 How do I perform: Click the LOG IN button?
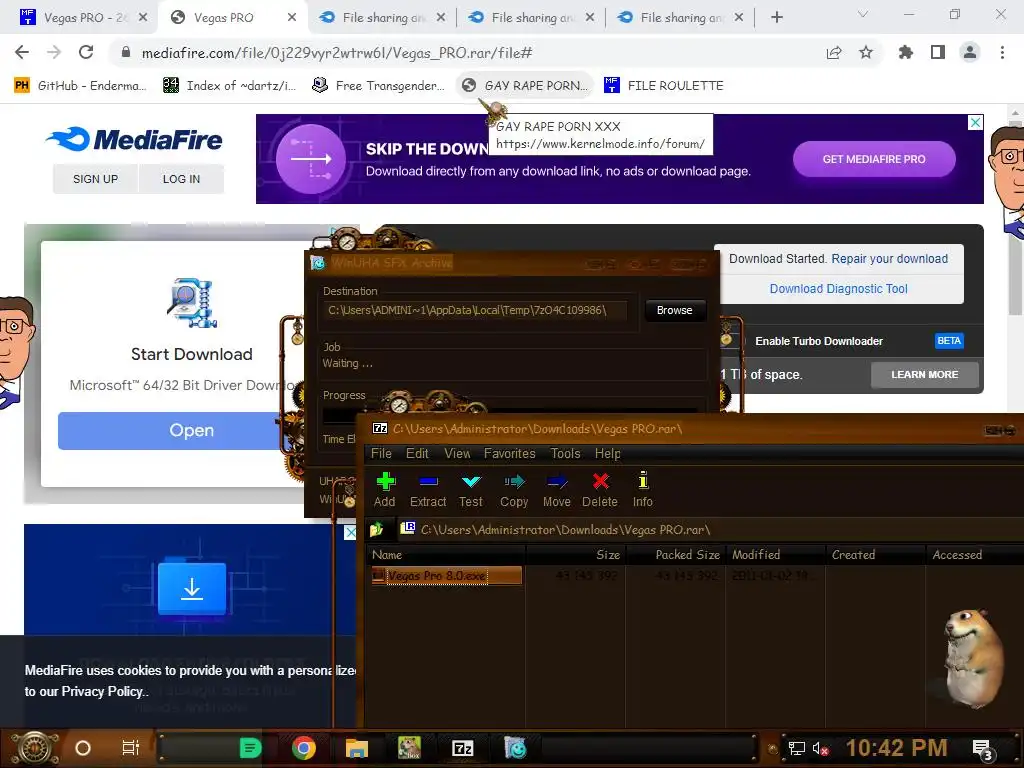pyautogui.click(x=182, y=179)
